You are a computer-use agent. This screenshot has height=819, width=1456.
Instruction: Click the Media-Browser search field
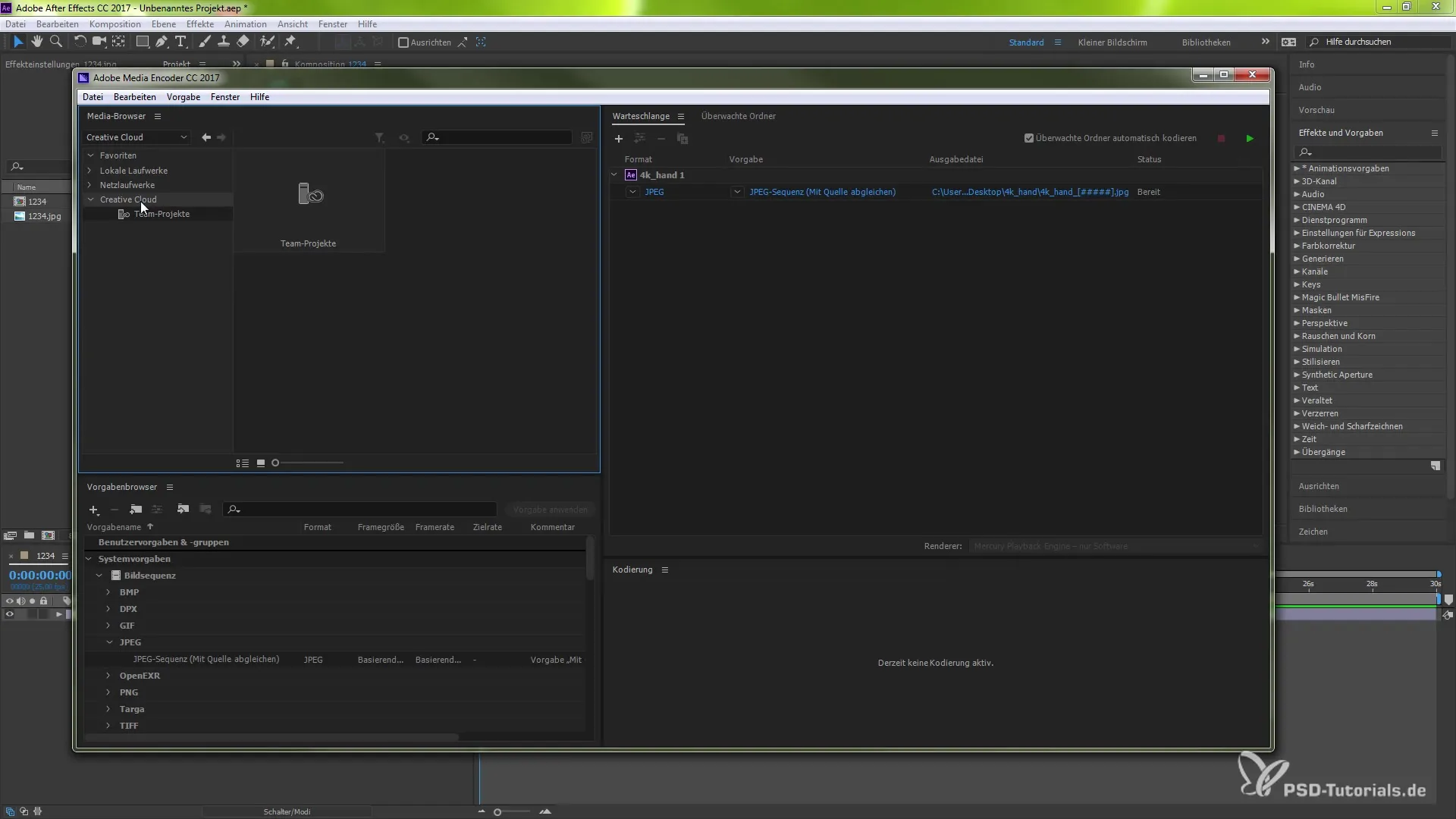click(x=497, y=137)
